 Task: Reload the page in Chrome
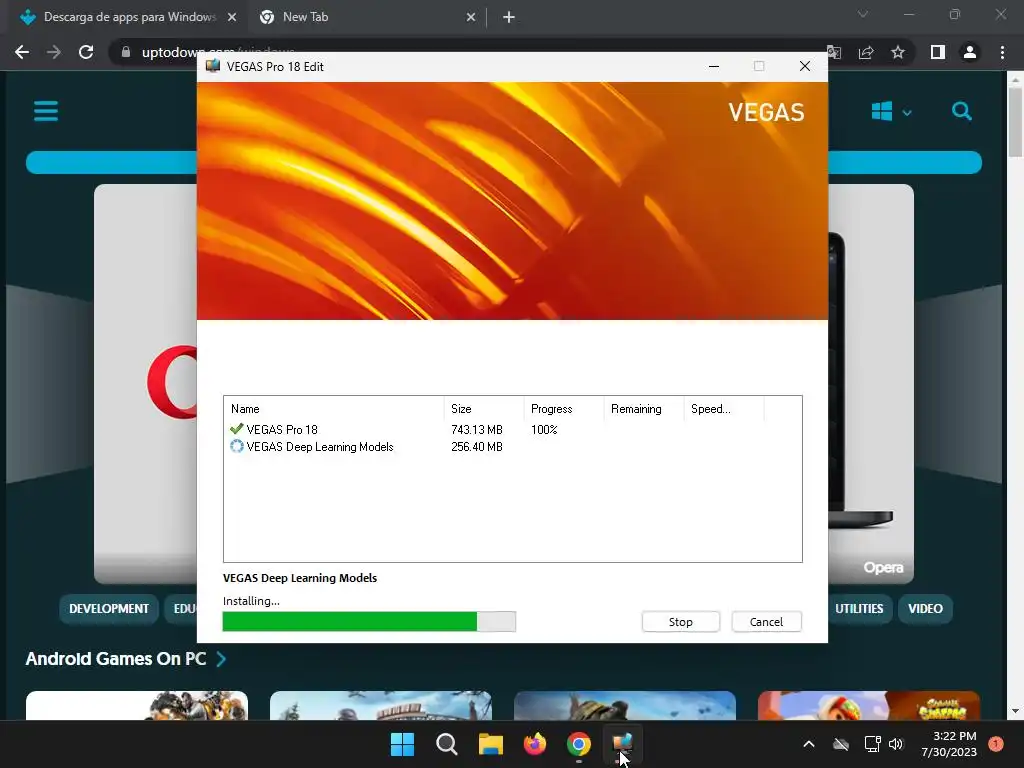point(86,52)
